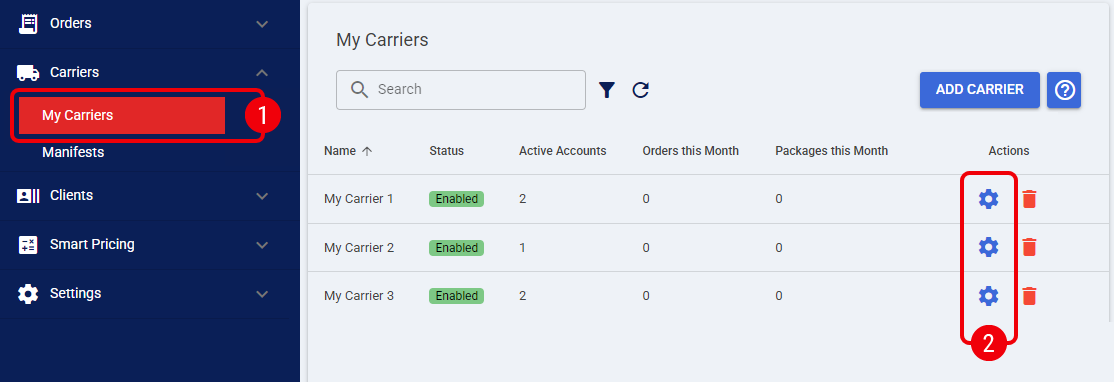Delete My Carrier 1 with trash icon
This screenshot has width=1114, height=382.
pyautogui.click(x=1029, y=200)
